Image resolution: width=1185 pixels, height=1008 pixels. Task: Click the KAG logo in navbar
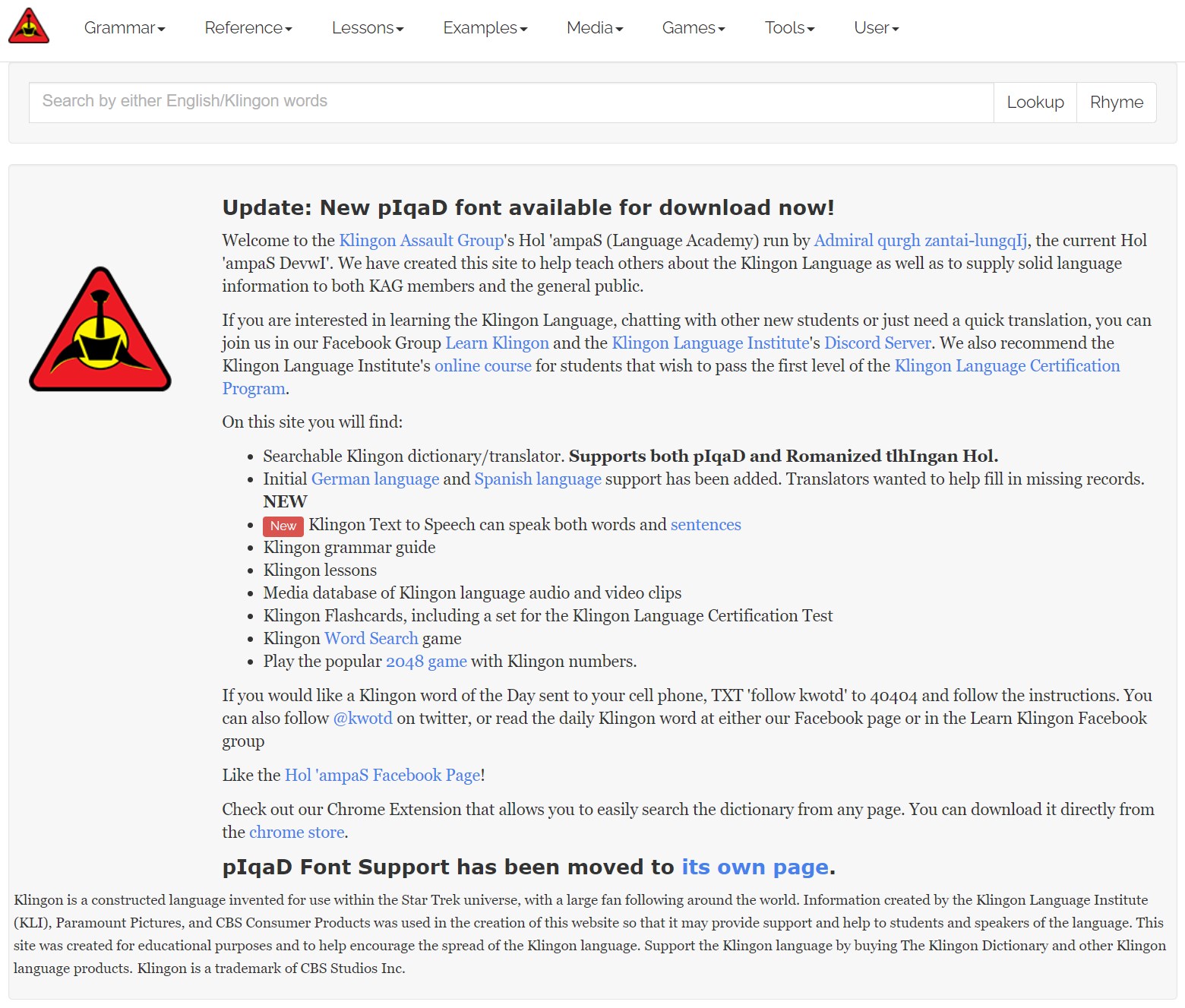[29, 26]
